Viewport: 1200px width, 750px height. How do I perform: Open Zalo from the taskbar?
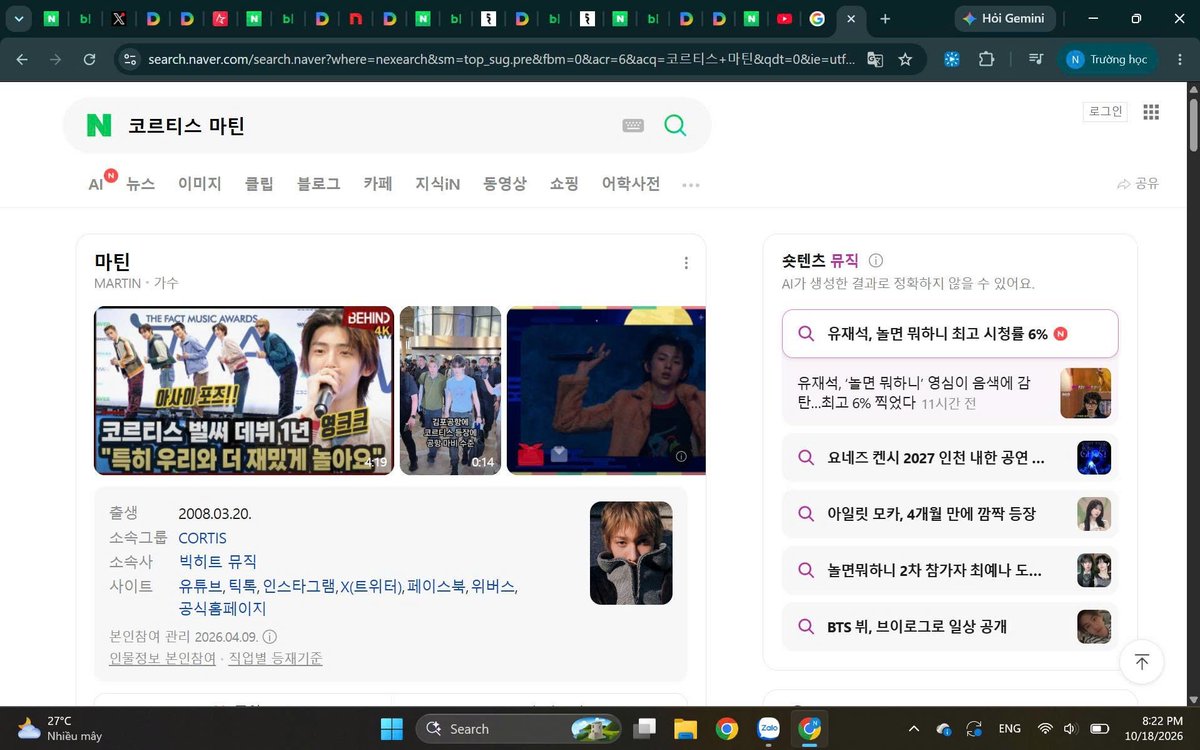click(x=768, y=729)
